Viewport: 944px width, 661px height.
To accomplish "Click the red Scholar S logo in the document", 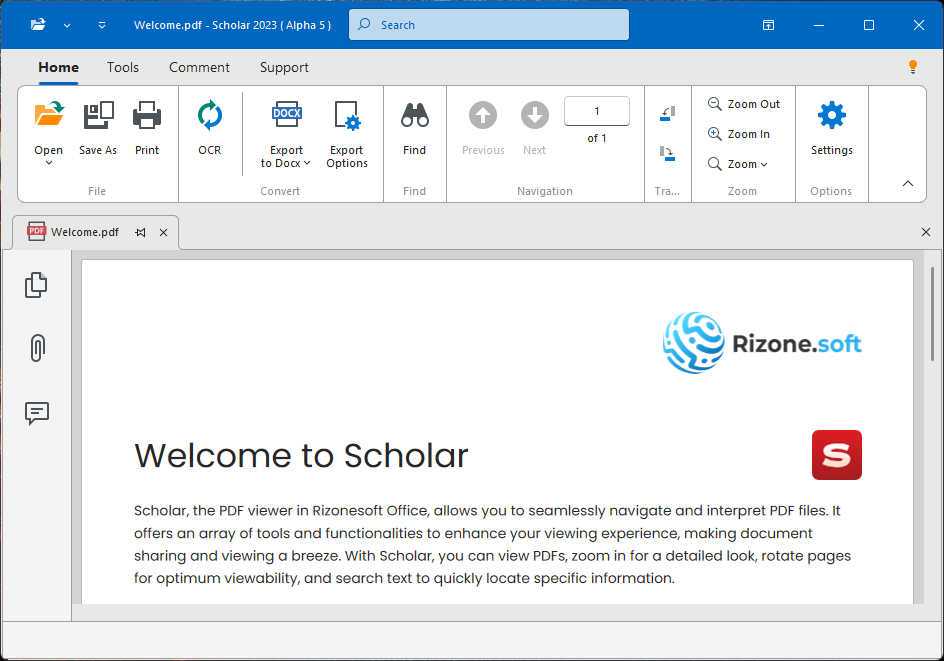I will 837,455.
